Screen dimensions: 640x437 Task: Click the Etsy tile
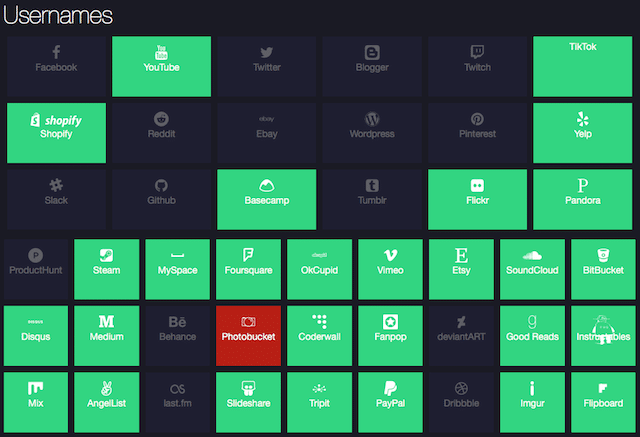461,269
